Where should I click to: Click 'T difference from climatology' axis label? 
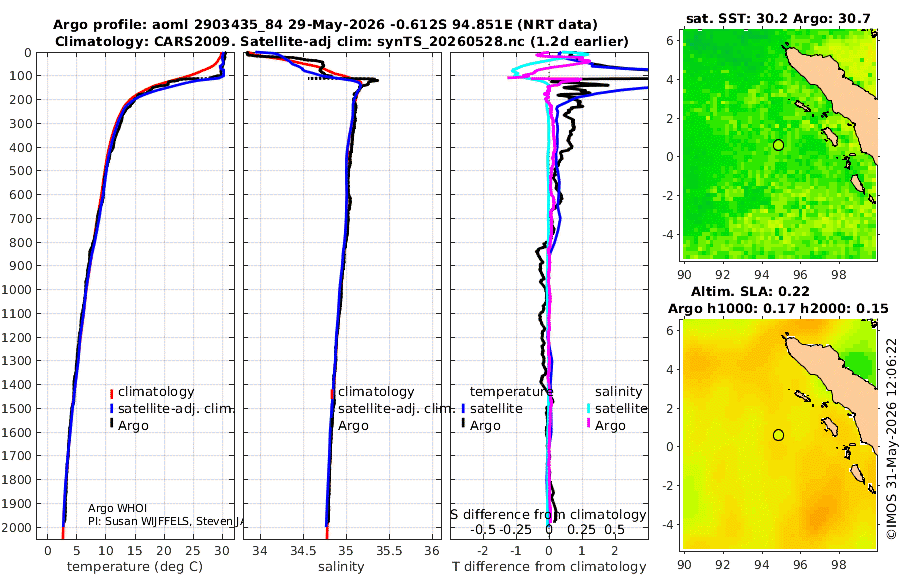pos(549,566)
